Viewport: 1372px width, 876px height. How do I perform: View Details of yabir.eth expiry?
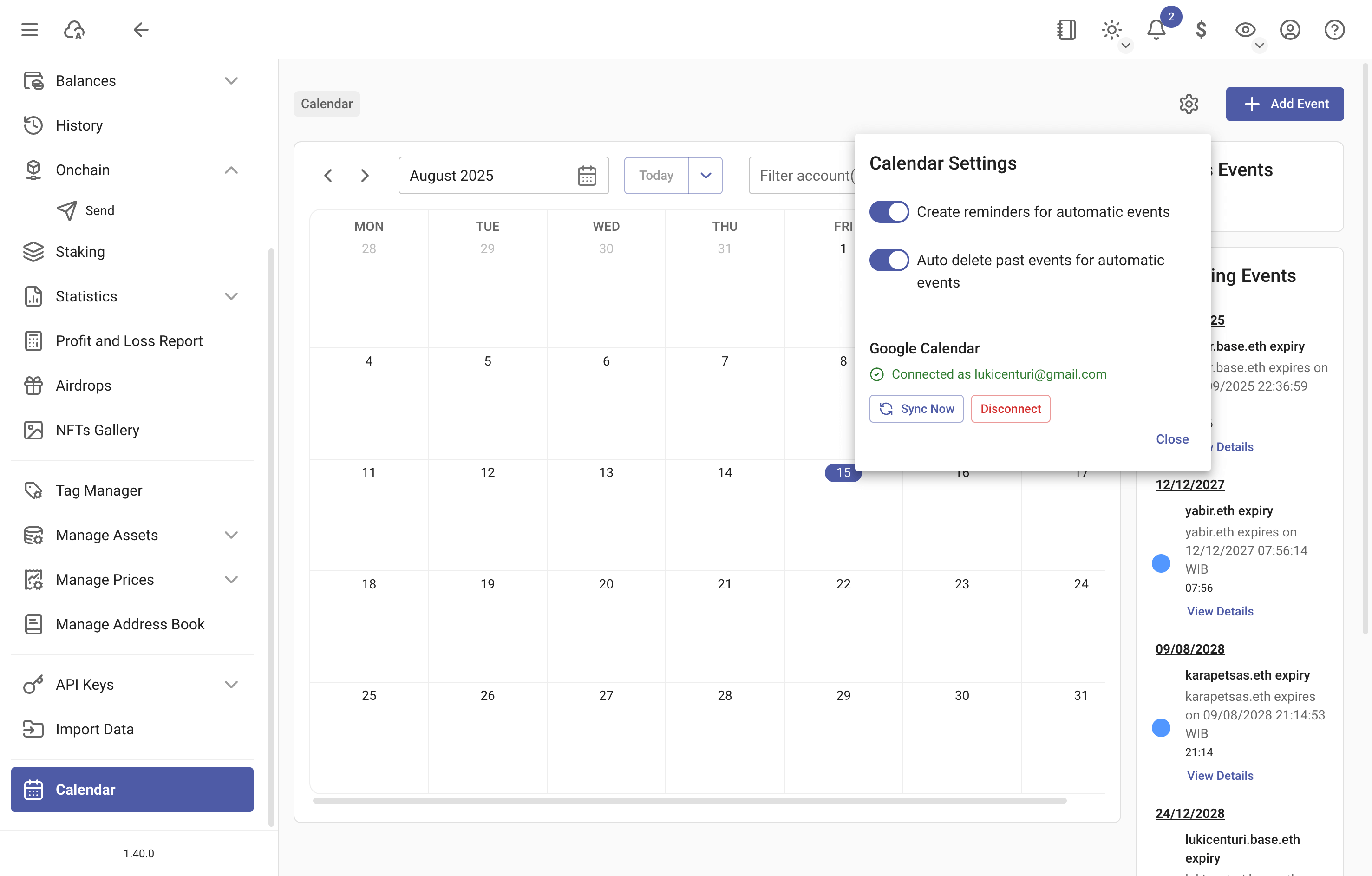click(1220, 611)
